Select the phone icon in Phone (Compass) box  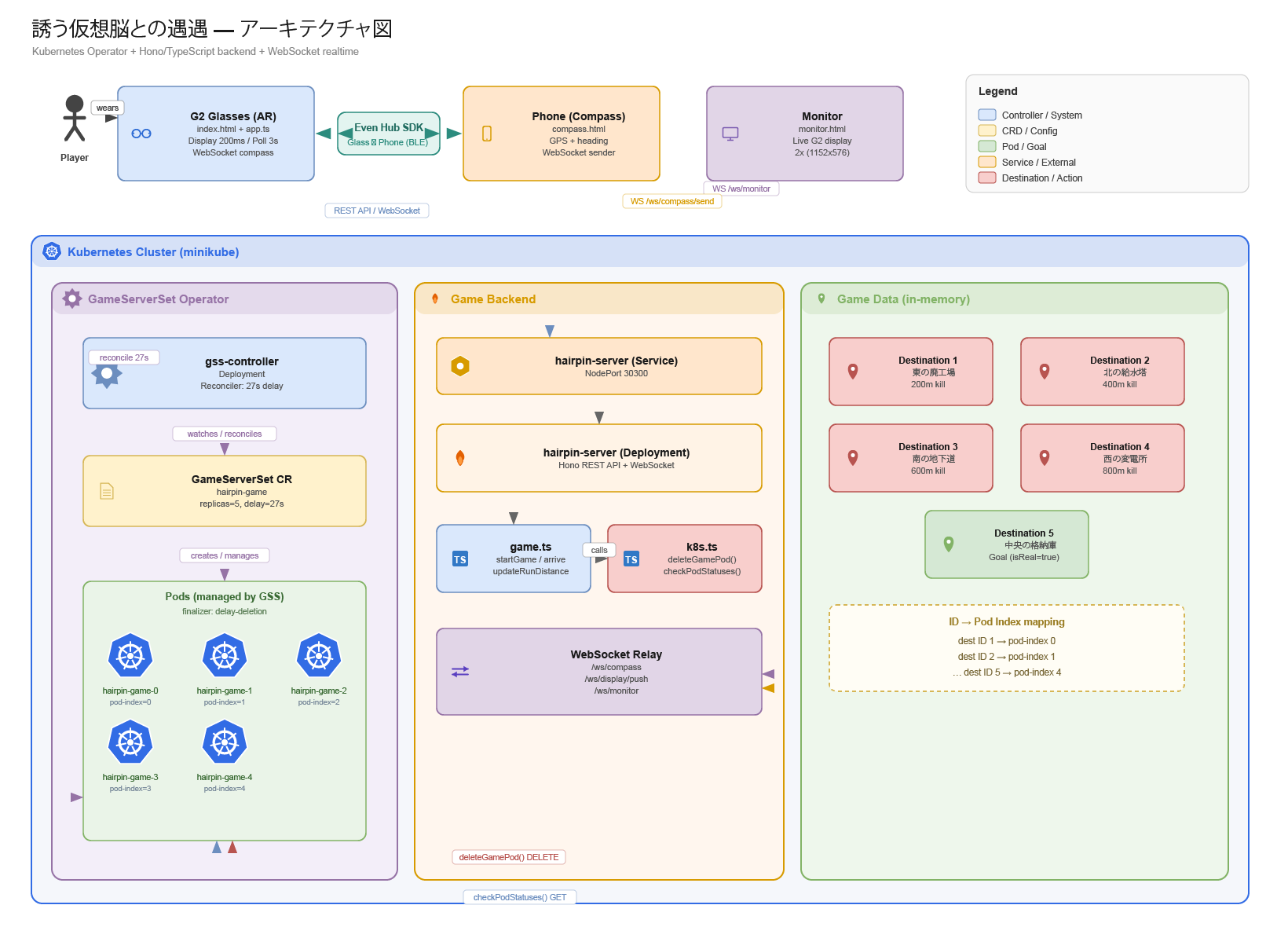tap(487, 134)
